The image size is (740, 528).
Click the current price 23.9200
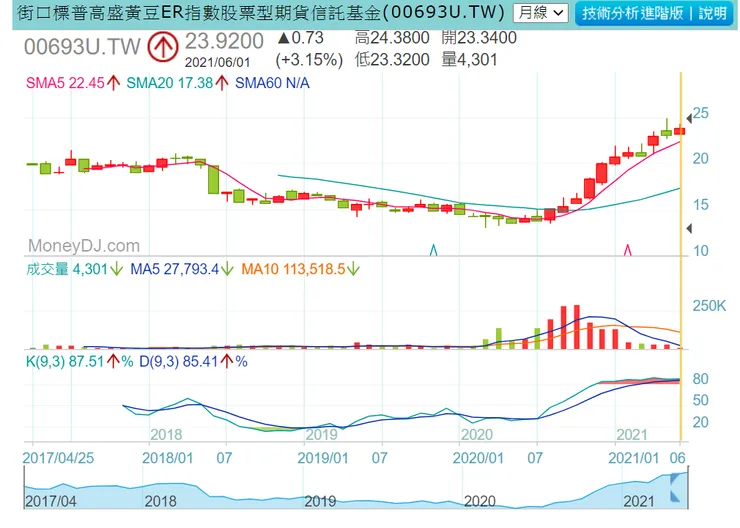pyautogui.click(x=224, y=42)
